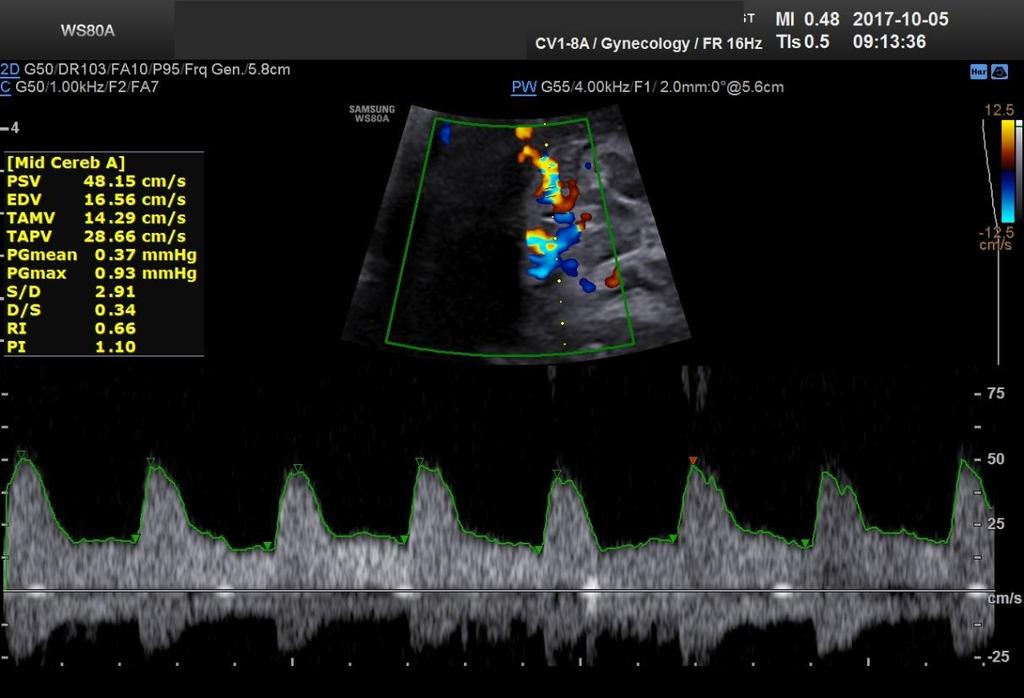This screenshot has height=698, width=1024.
Task: Select the TAPV 28.66 cm/s row
Action: click(96, 236)
